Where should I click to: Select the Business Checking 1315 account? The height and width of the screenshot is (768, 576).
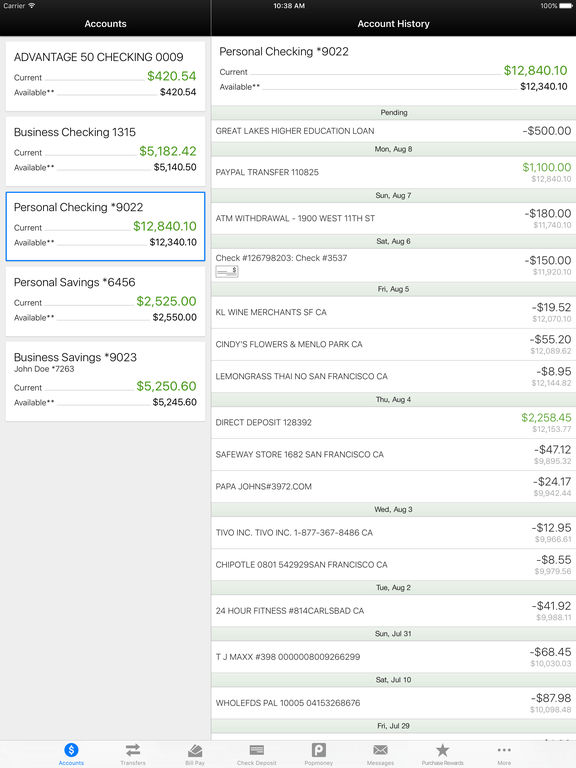click(105, 151)
